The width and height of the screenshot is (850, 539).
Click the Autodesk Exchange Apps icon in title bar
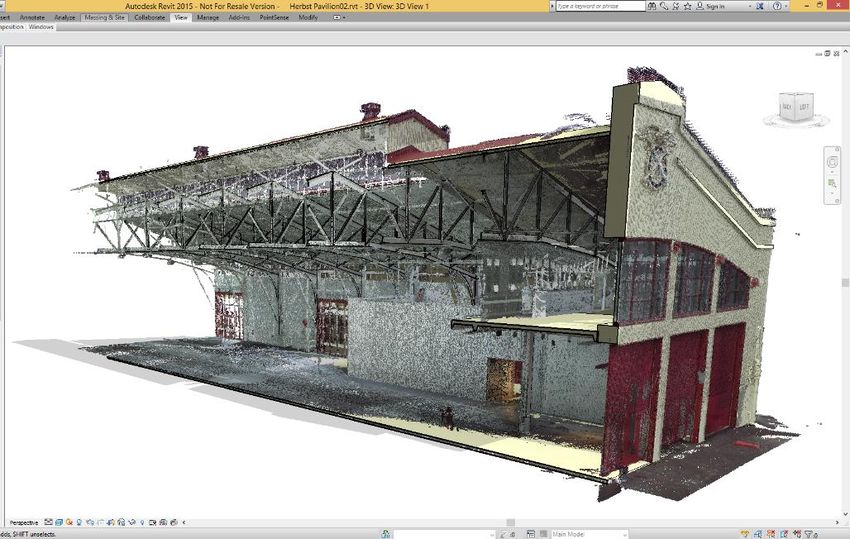click(x=761, y=6)
